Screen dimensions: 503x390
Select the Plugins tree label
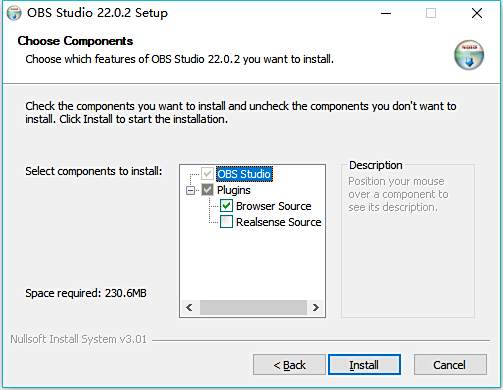point(234,190)
